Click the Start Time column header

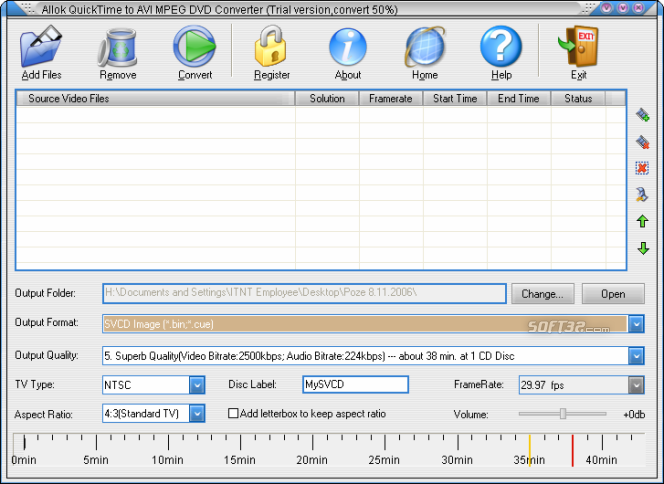455,98
